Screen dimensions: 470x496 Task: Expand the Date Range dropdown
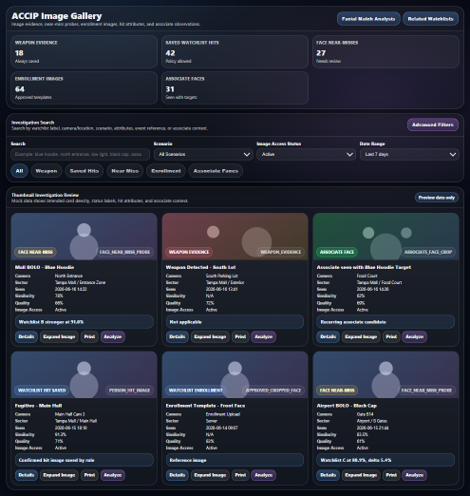pos(409,154)
